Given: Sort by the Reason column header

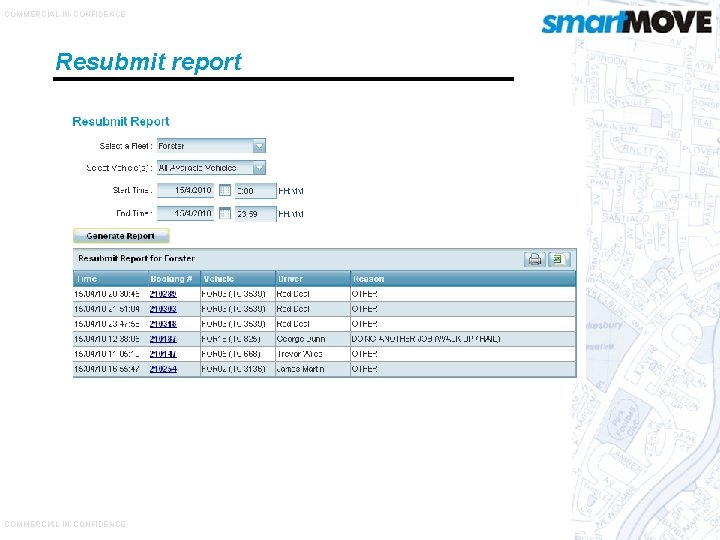Looking at the screenshot, I should [x=463, y=279].
